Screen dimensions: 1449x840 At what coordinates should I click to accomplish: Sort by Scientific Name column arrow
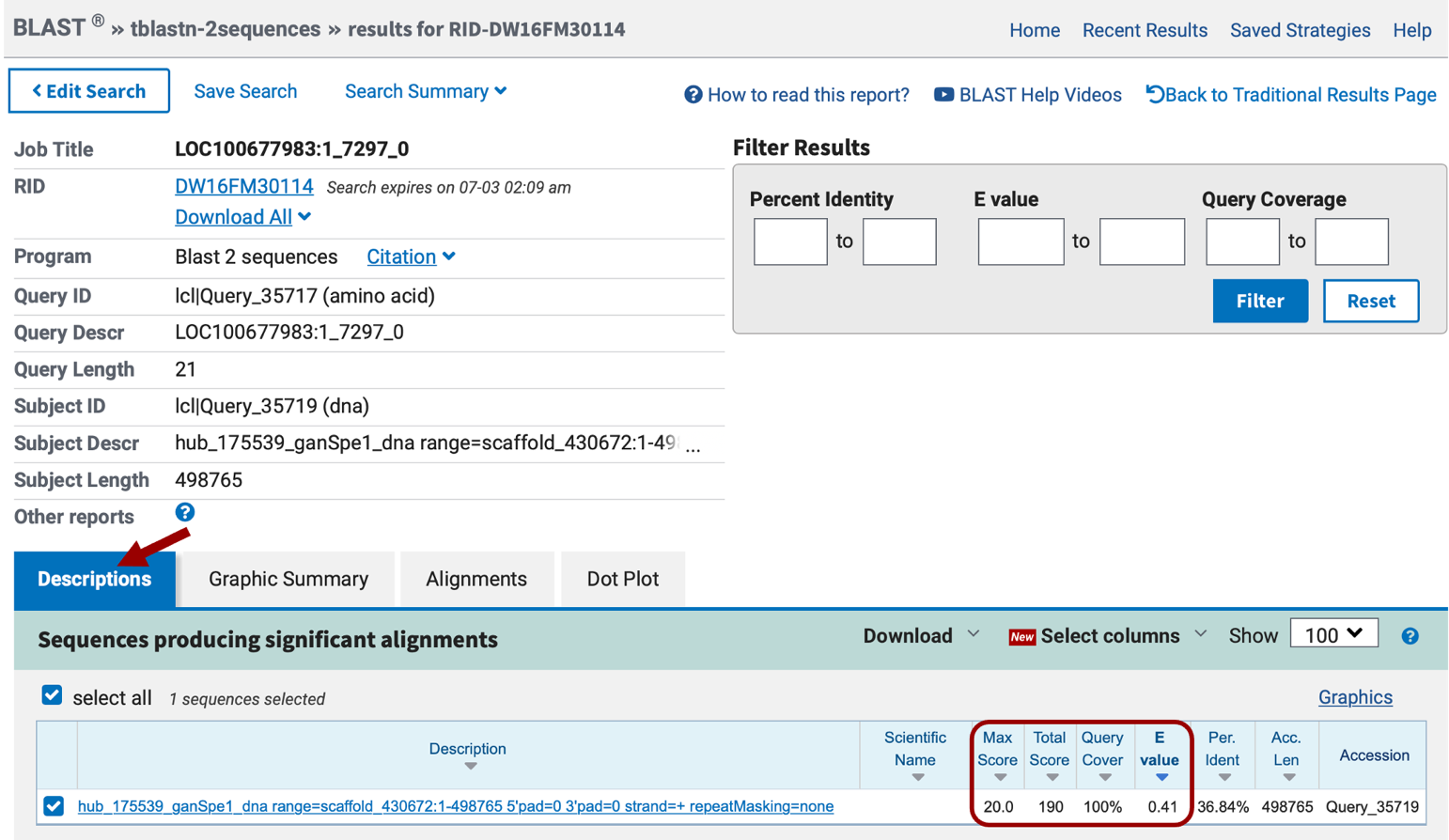[x=917, y=777]
